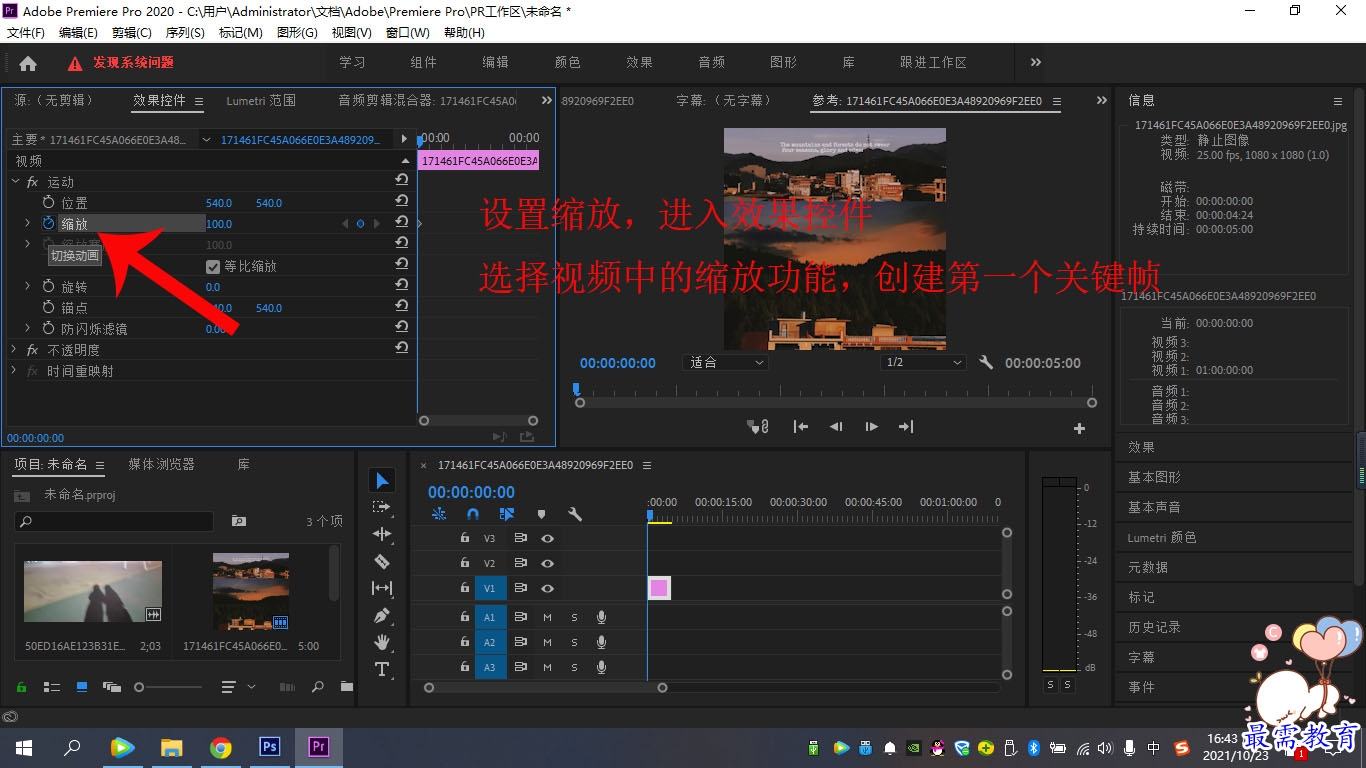
Task: Collapse the Motion effect group
Action: (x=15, y=182)
